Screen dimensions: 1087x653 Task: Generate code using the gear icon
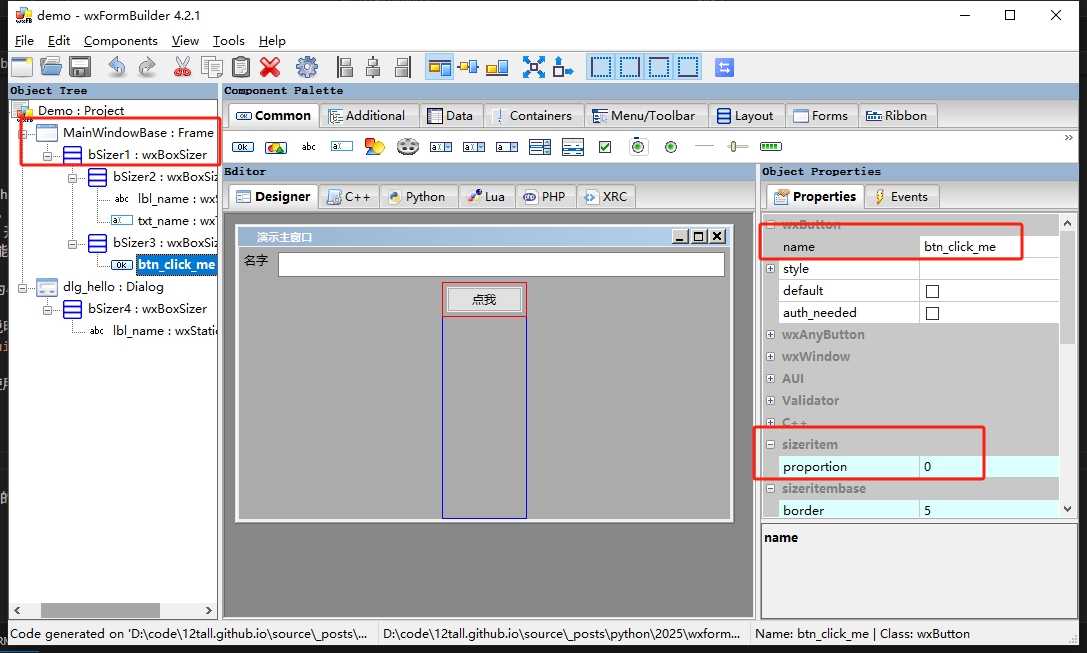[306, 67]
